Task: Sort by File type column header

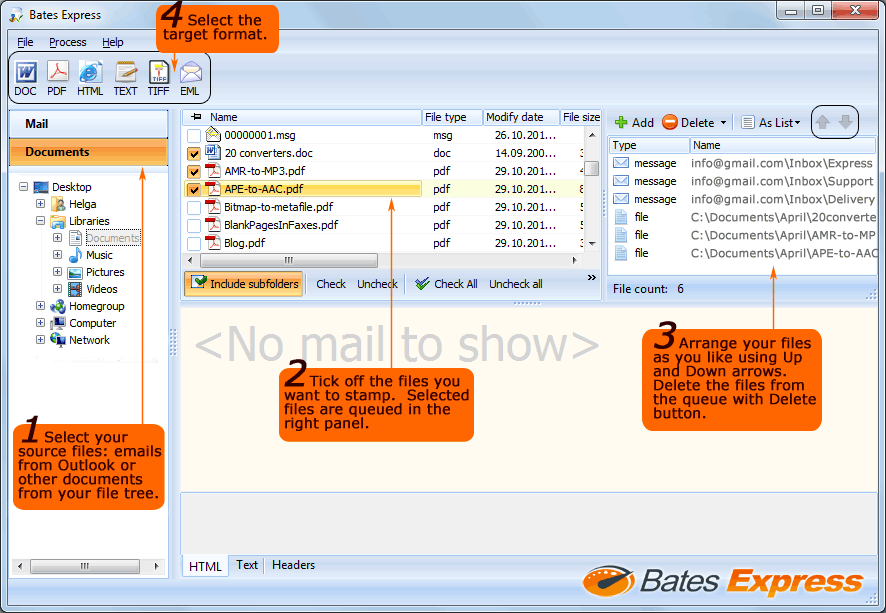Action: [x=451, y=117]
